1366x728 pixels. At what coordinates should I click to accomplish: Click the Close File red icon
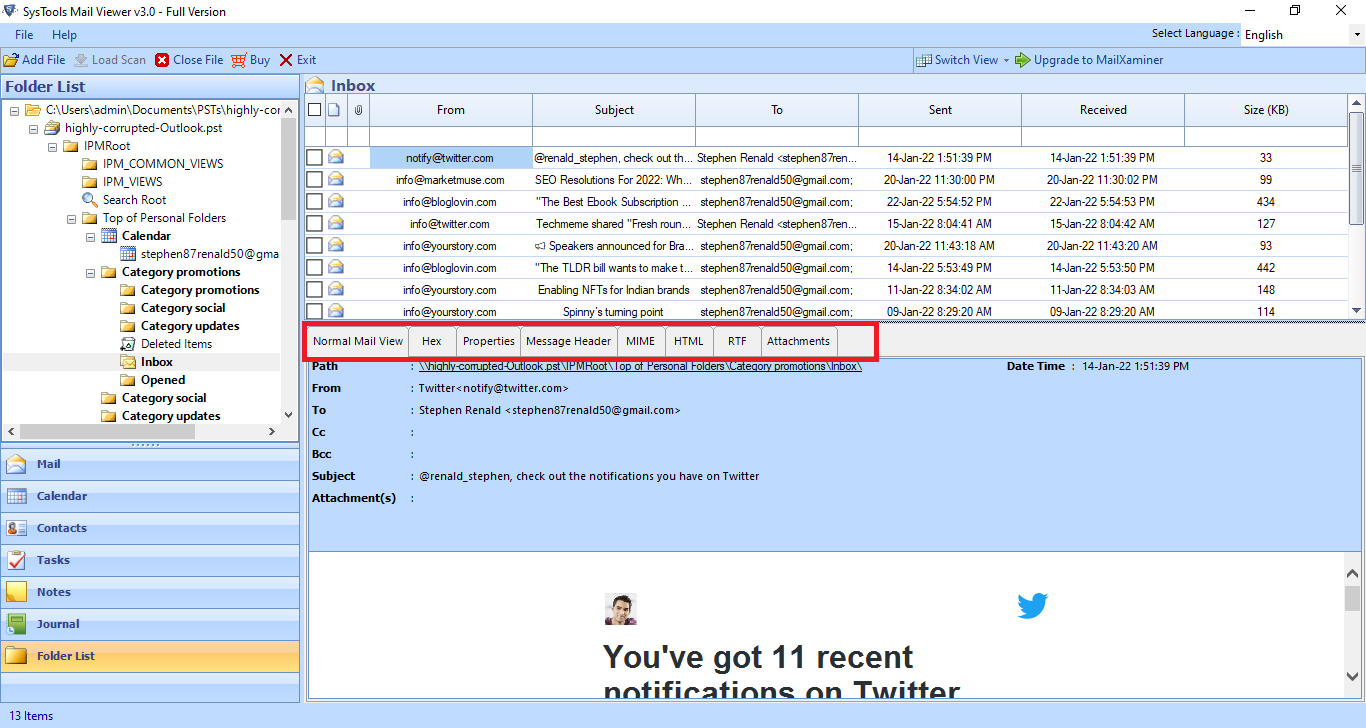click(162, 60)
